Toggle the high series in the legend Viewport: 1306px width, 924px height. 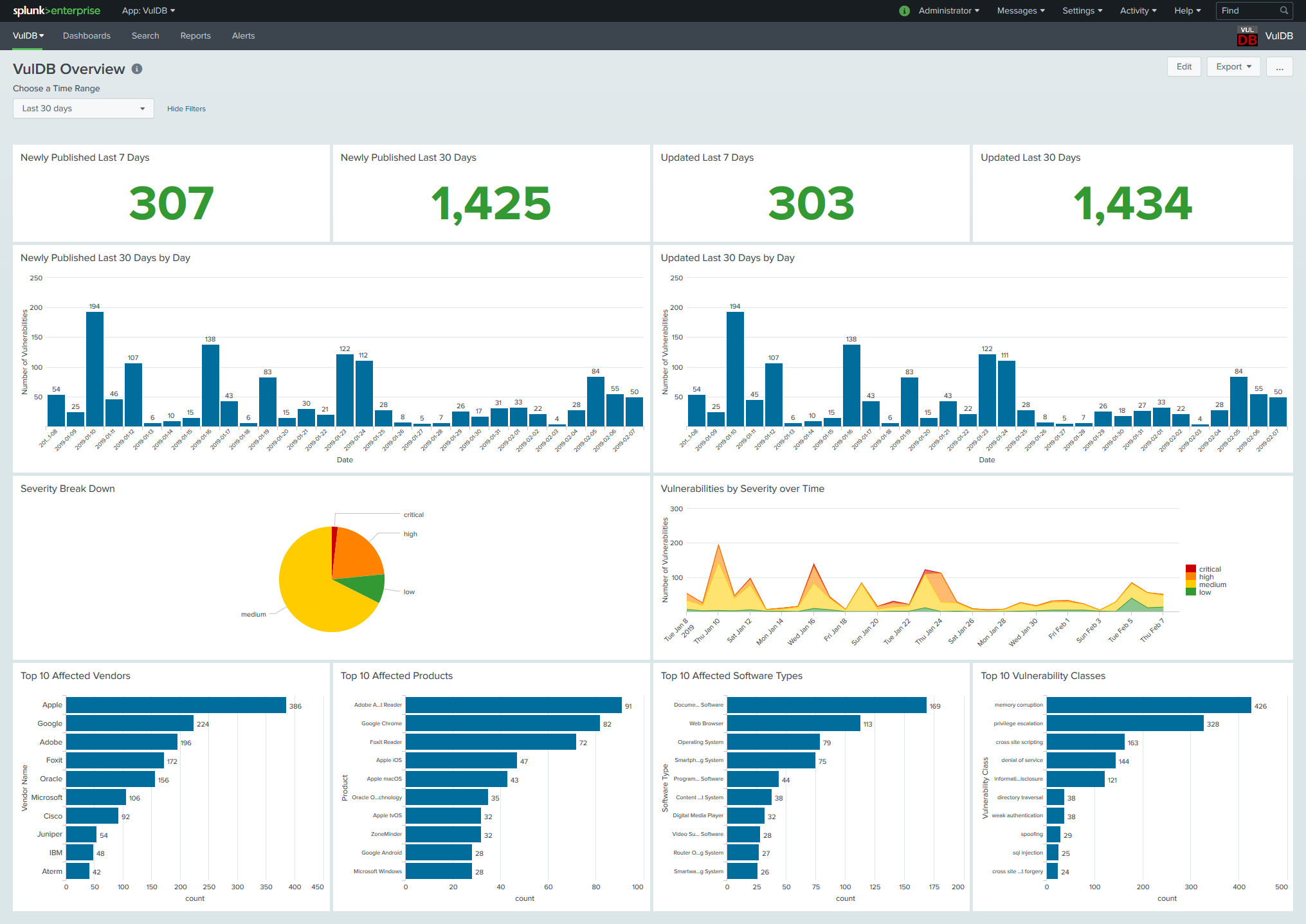[x=1200, y=577]
